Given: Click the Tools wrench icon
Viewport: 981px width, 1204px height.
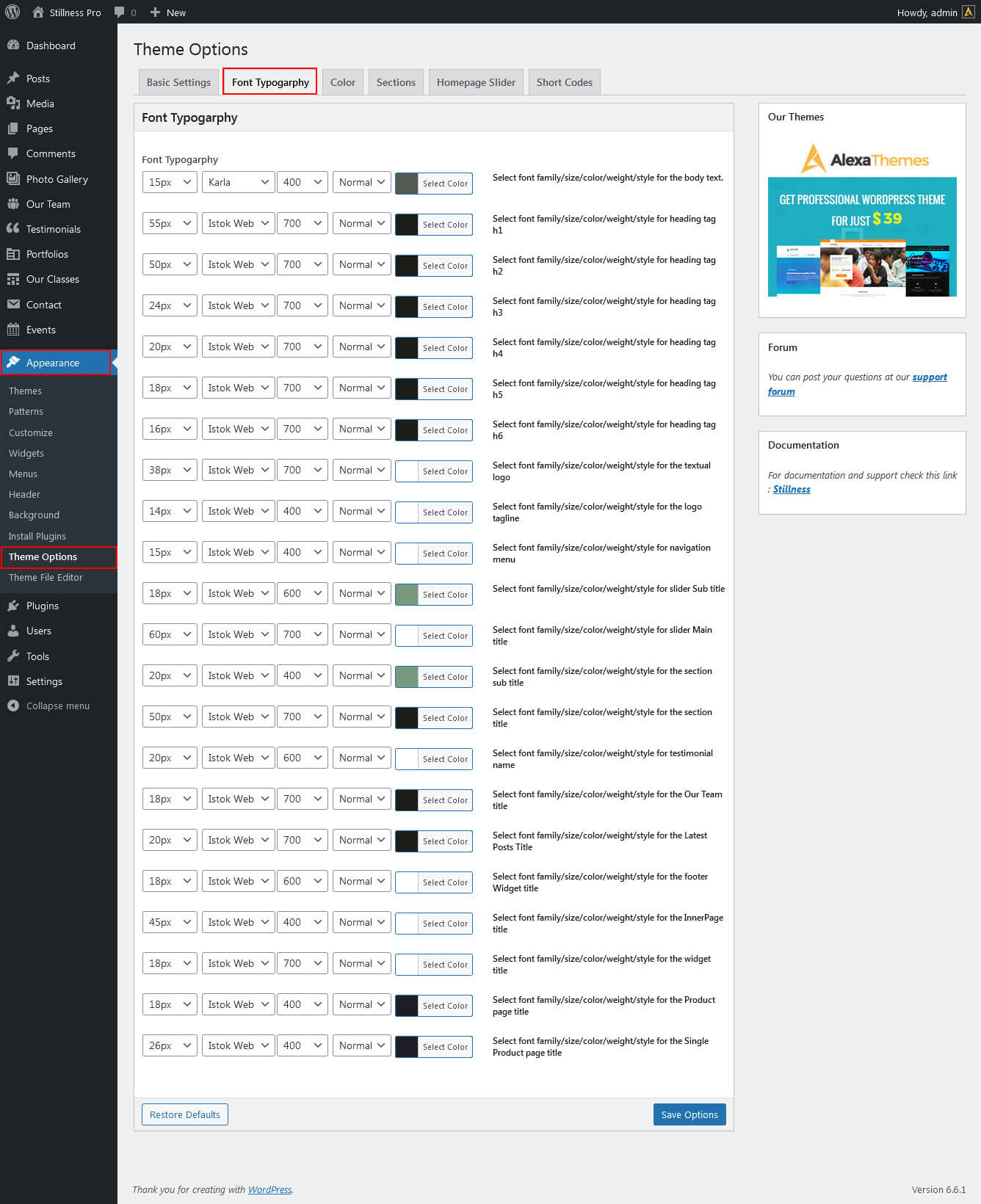Looking at the screenshot, I should point(13,656).
